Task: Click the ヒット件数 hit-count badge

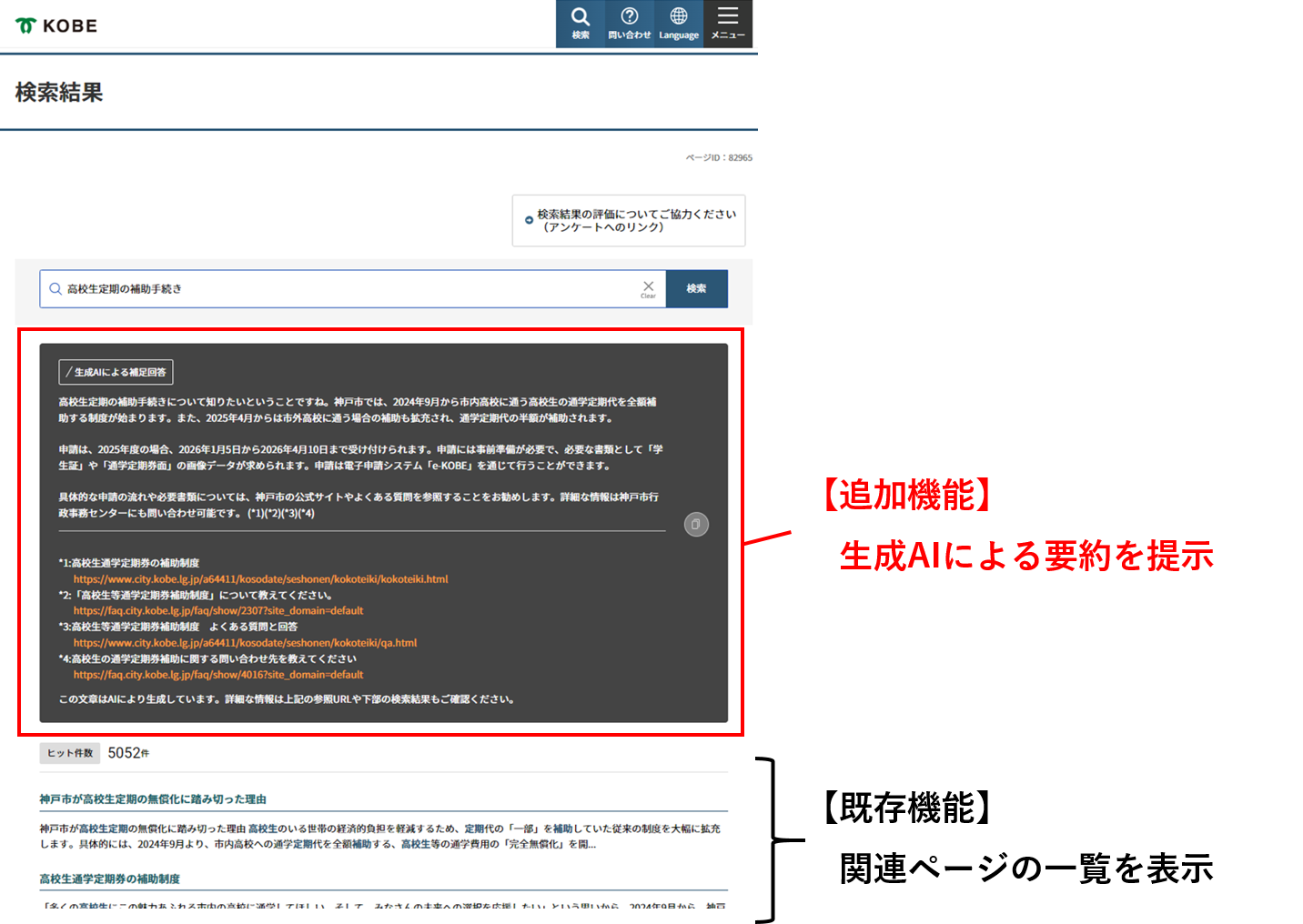Action: click(x=69, y=752)
